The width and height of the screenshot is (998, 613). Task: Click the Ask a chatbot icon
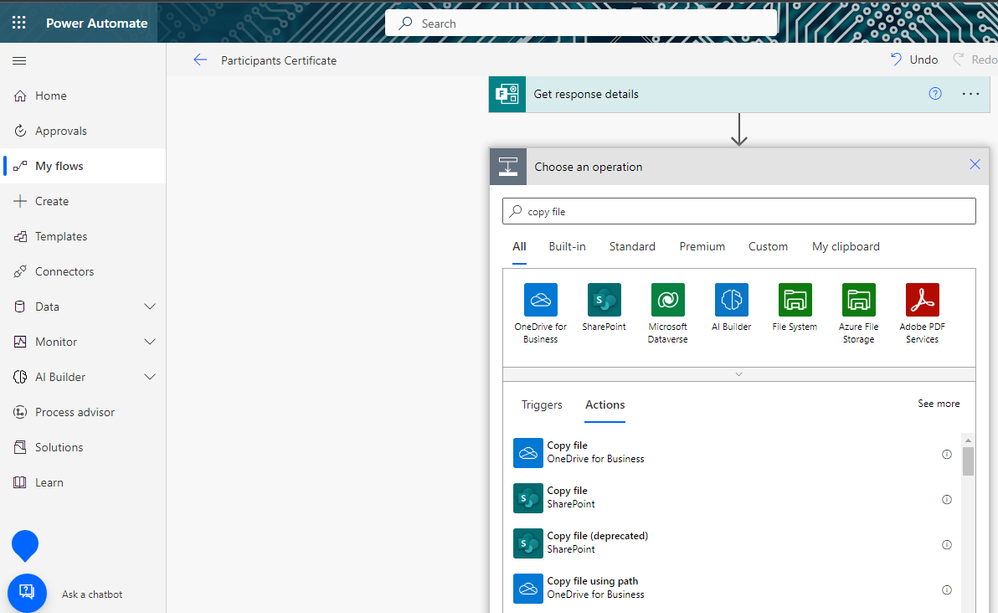tap(27, 593)
